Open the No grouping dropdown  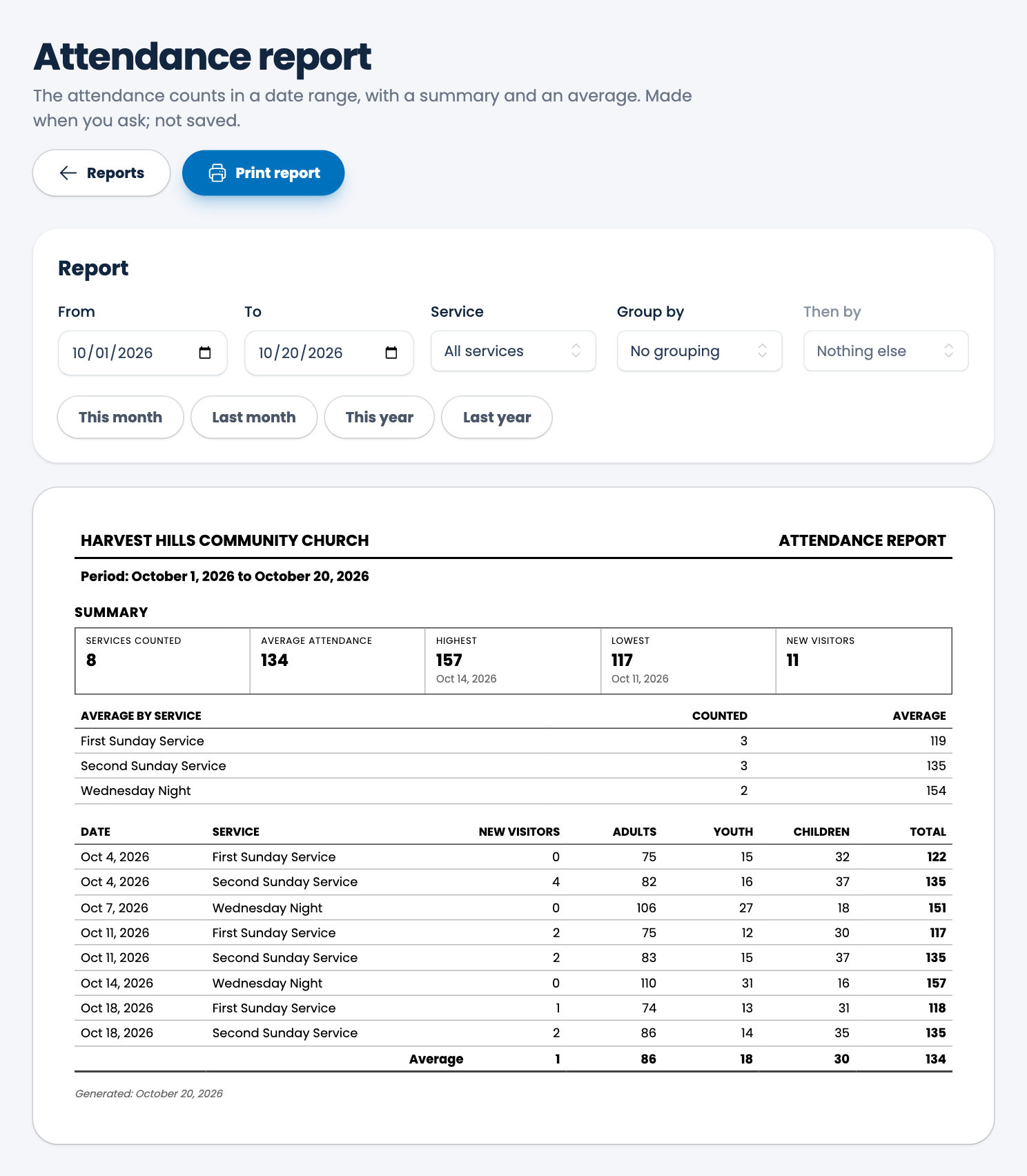[x=700, y=351]
